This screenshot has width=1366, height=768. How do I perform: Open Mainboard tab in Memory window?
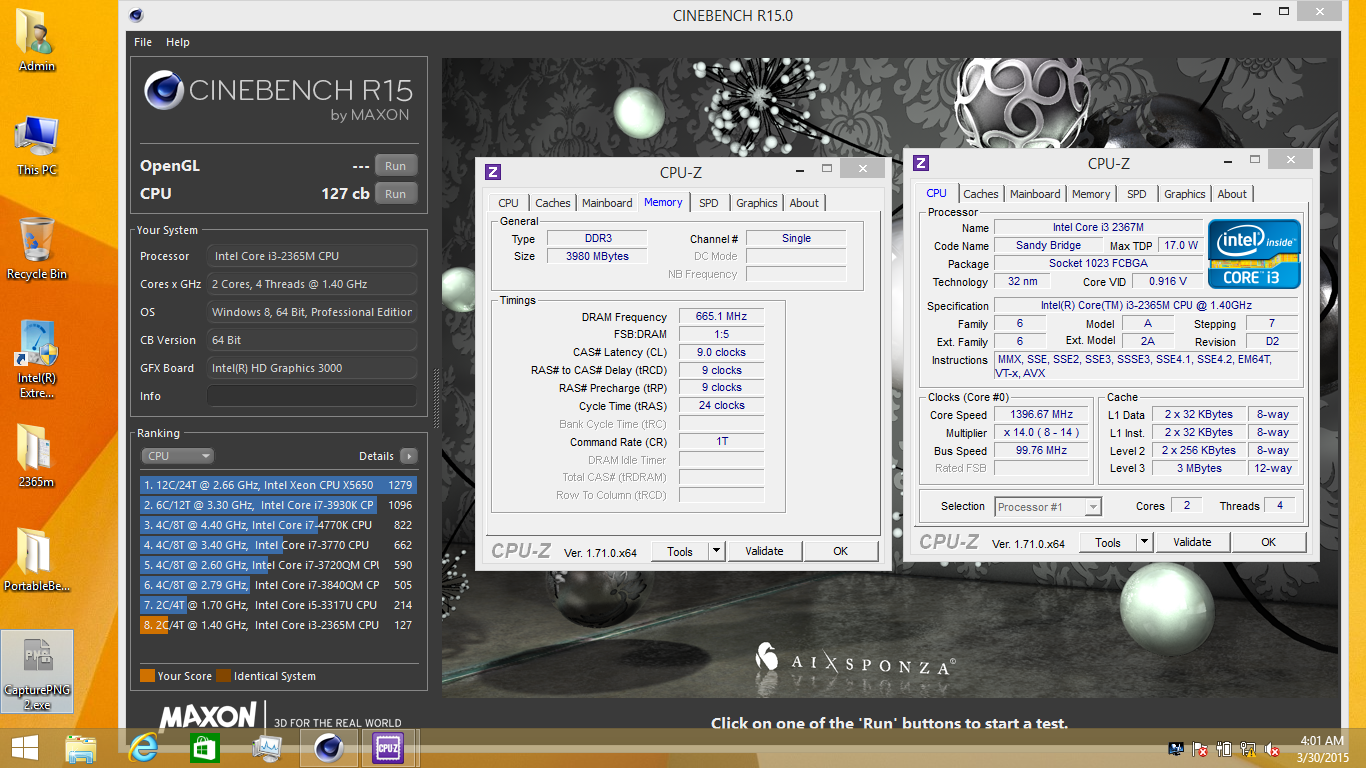(607, 203)
